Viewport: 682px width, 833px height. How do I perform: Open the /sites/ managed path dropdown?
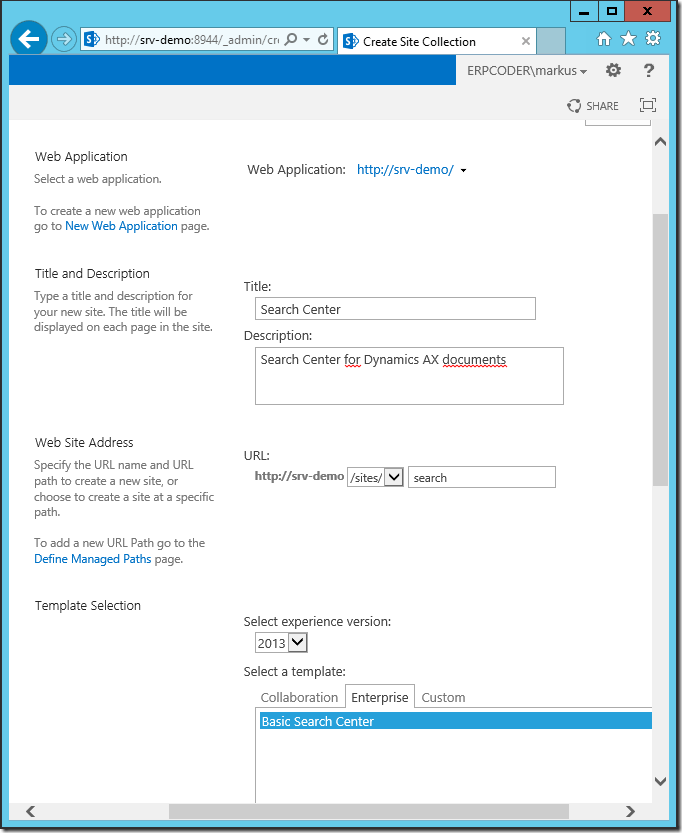click(375, 477)
